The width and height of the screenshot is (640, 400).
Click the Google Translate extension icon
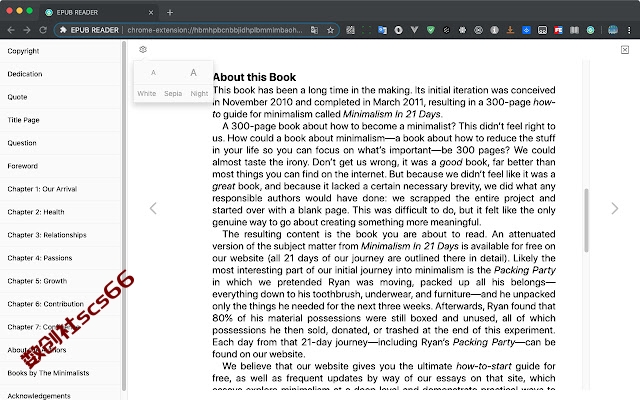[382, 30]
